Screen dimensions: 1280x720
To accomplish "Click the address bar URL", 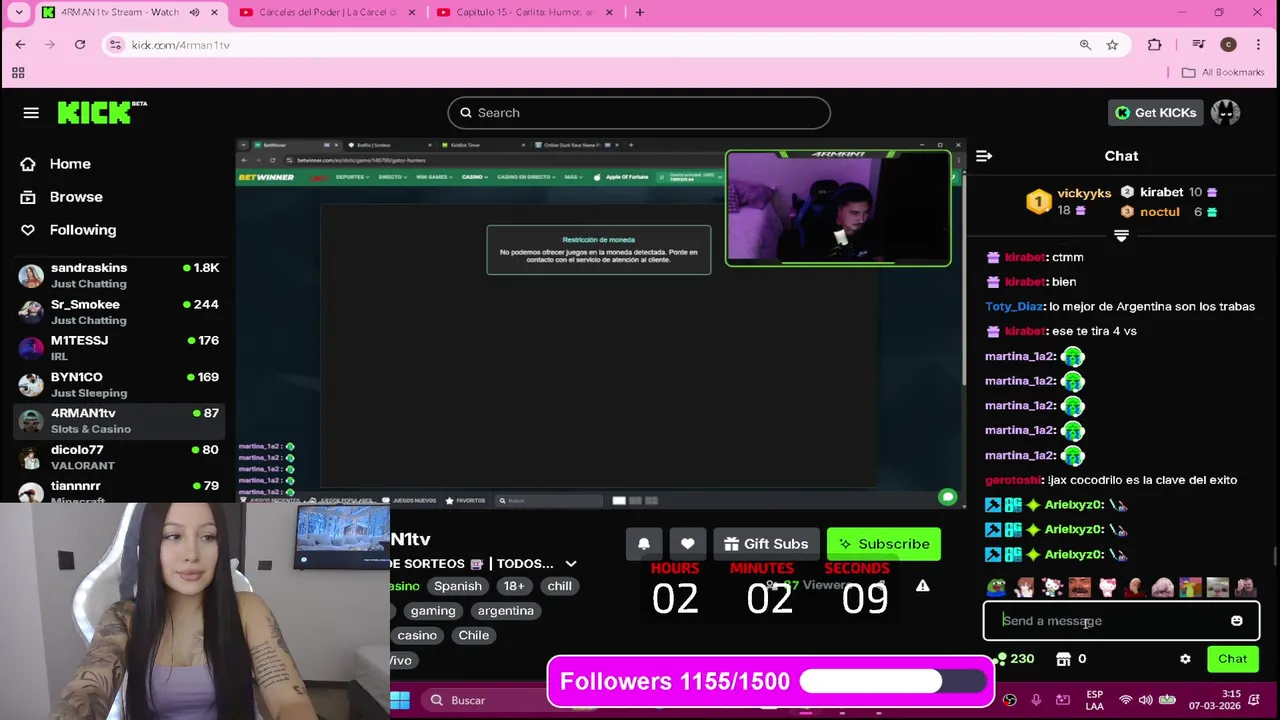I will pos(181,45).
